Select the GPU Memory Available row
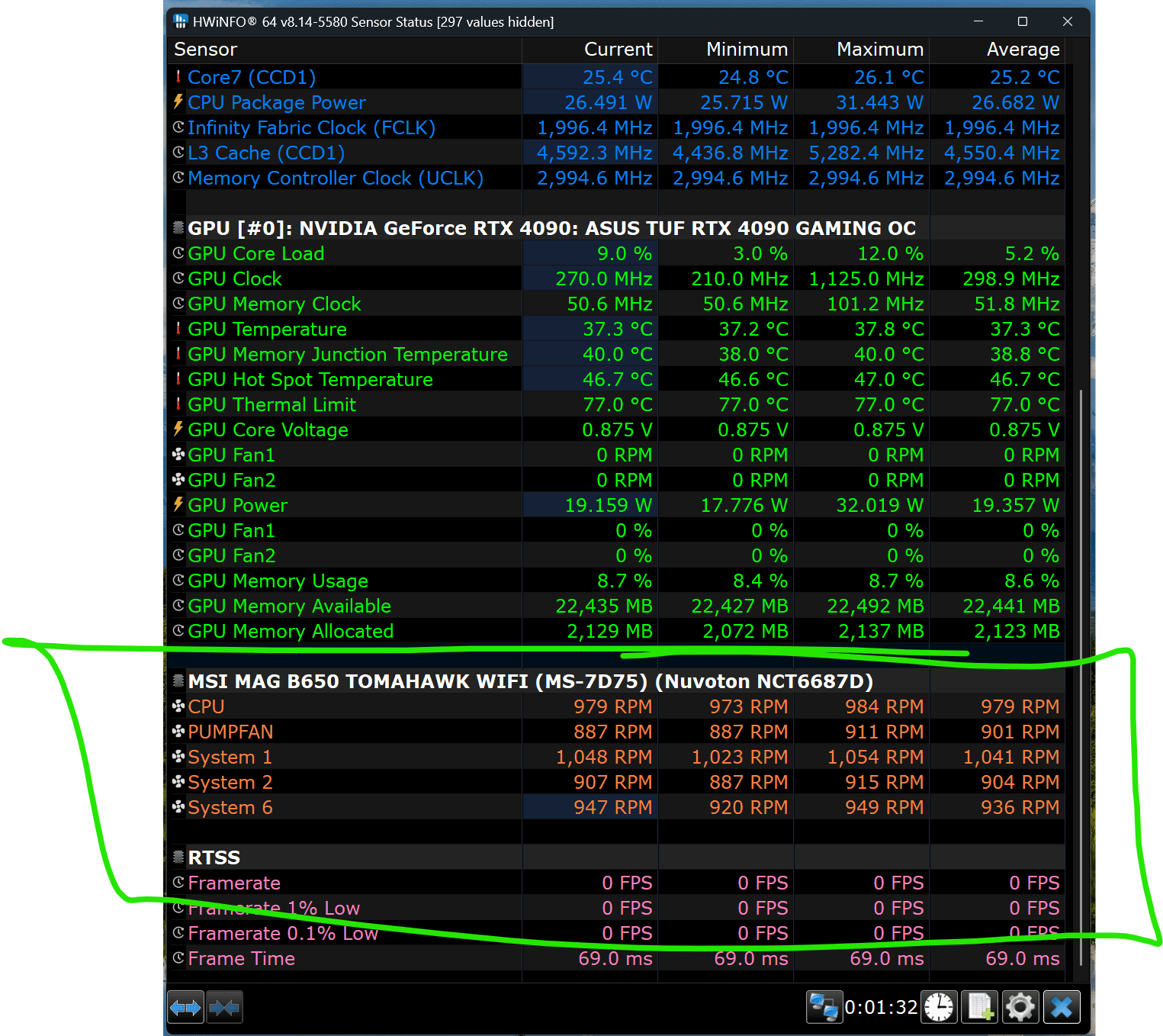 click(616, 606)
